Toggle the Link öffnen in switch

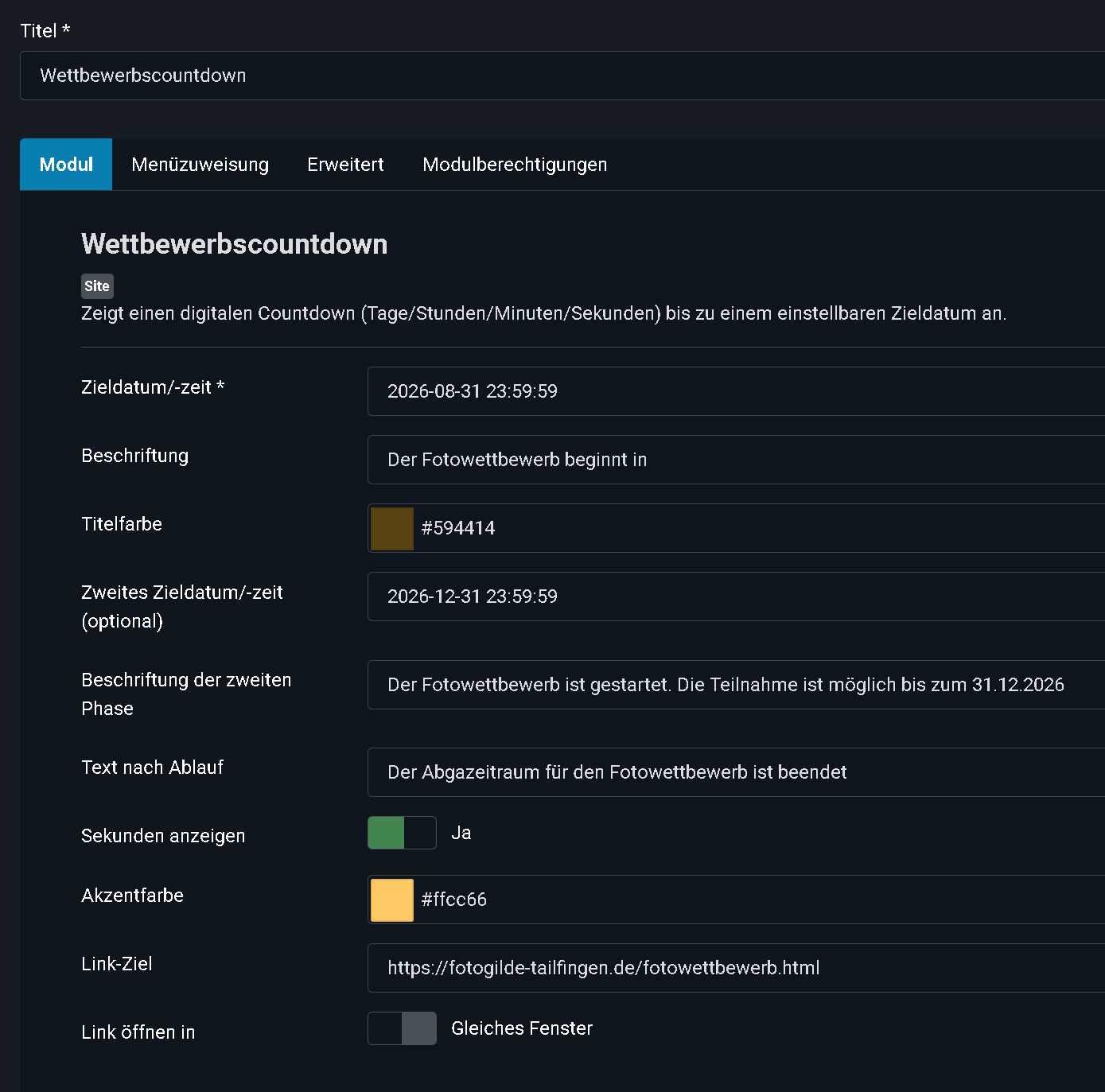402,1028
